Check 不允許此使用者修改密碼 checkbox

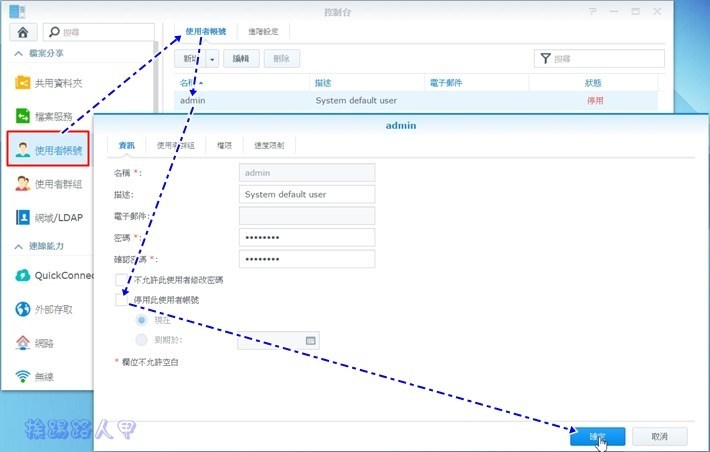point(121,280)
